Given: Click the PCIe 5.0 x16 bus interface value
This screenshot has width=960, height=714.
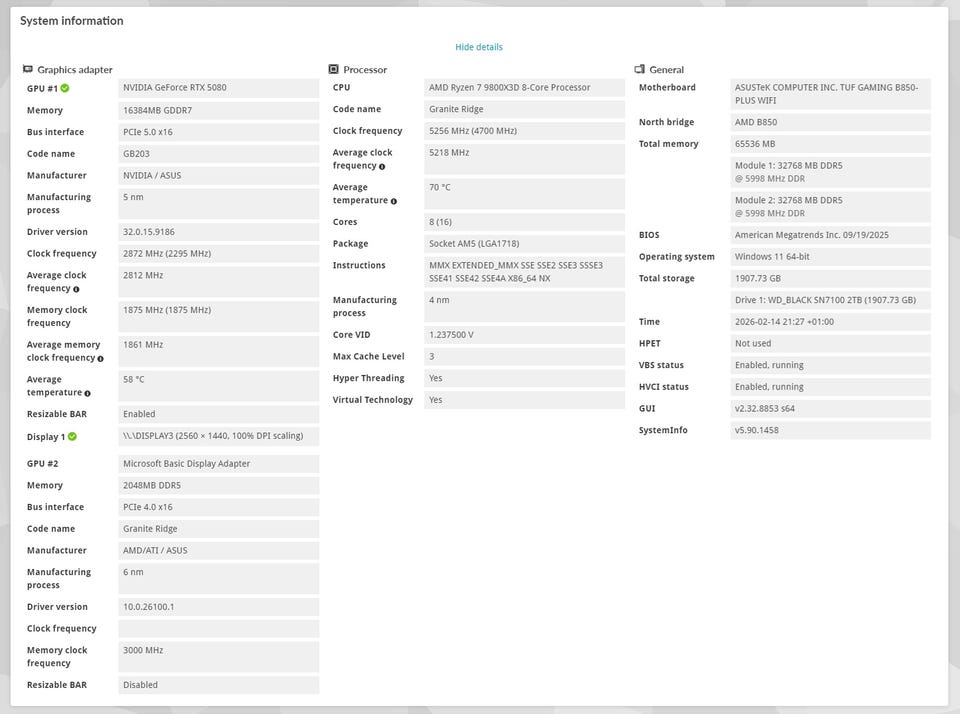Looking at the screenshot, I should [219, 132].
